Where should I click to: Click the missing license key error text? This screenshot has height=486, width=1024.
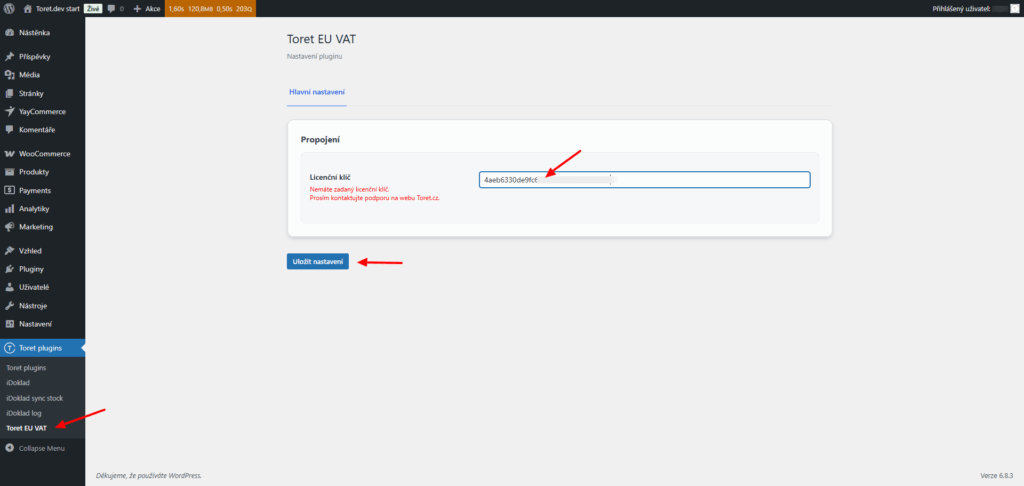(x=349, y=189)
